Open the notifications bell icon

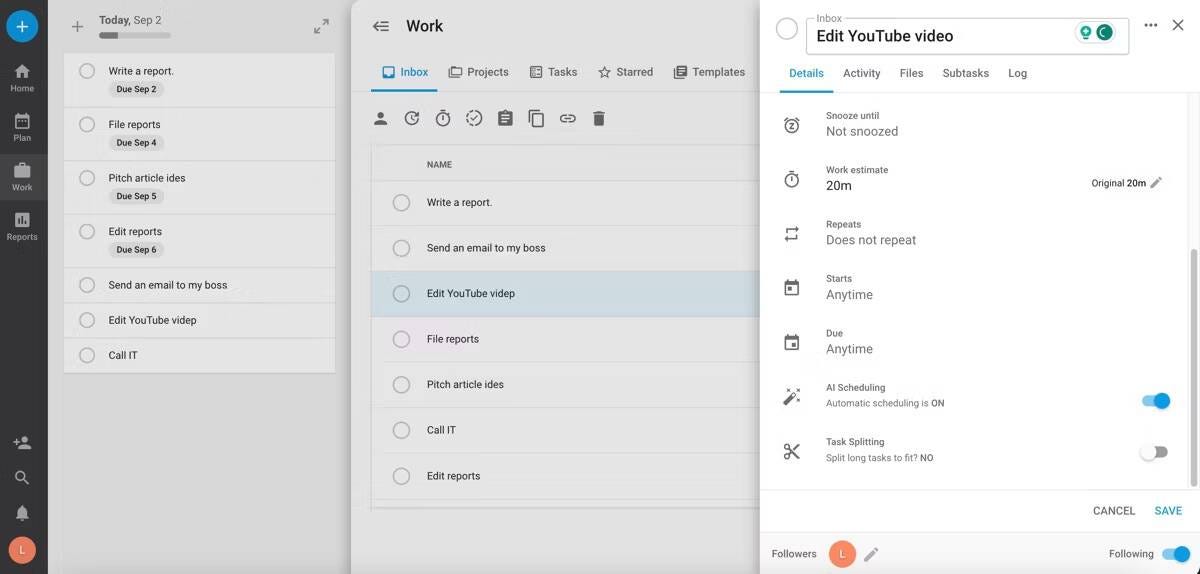(x=22, y=513)
